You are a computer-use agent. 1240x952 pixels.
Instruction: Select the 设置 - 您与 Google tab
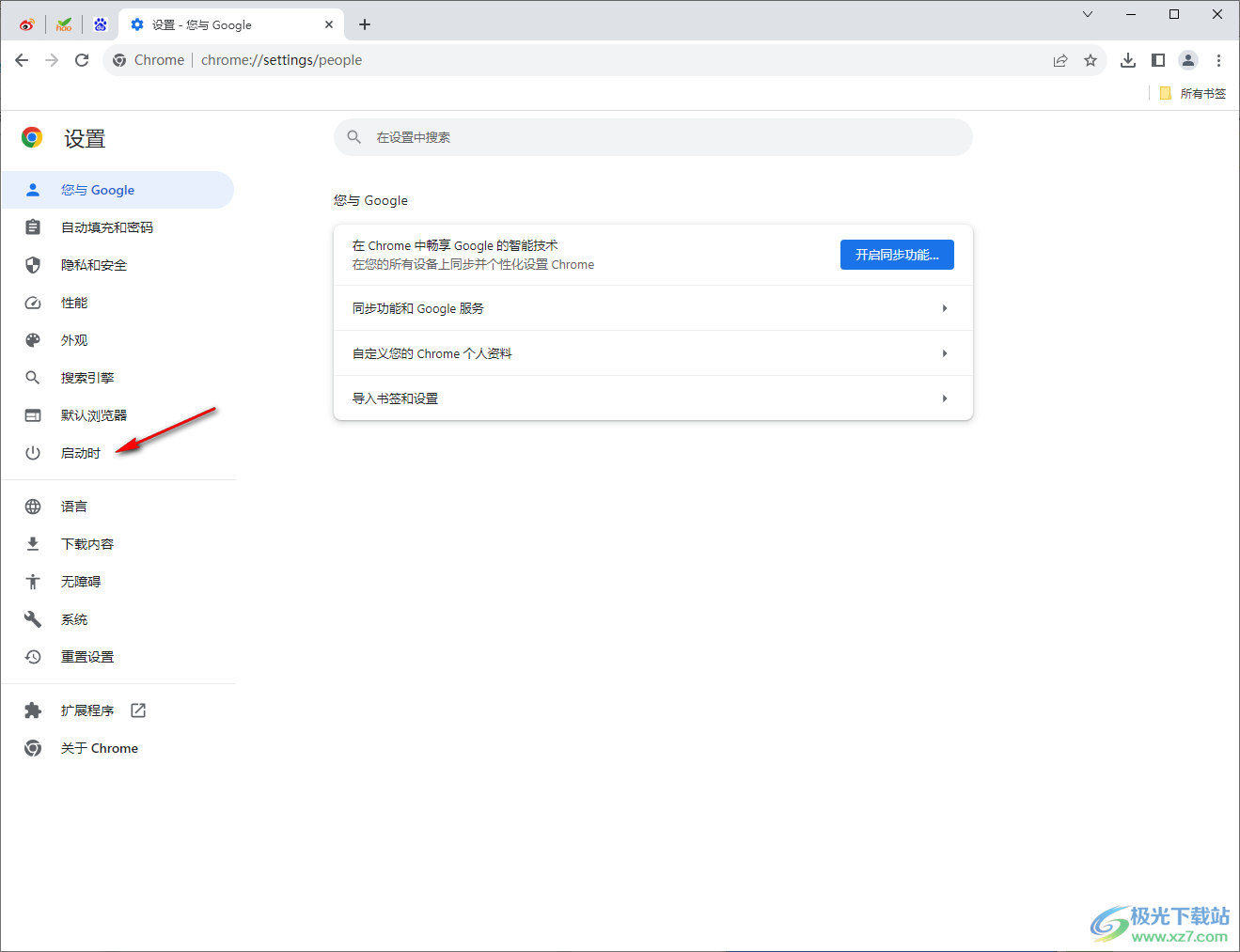[230, 24]
